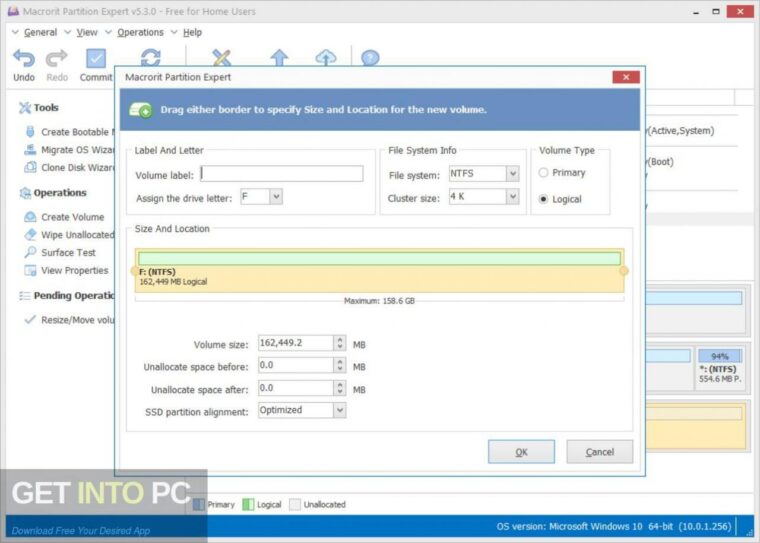Click the Volume label text field
760x543 pixels.
282,174
